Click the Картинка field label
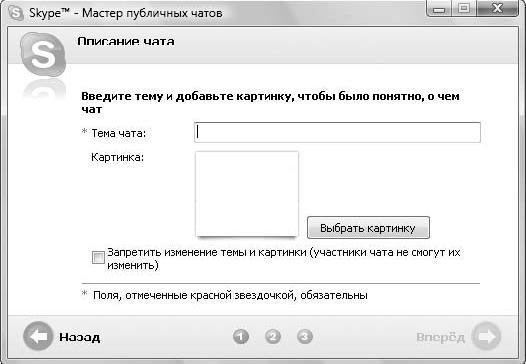 117,157
